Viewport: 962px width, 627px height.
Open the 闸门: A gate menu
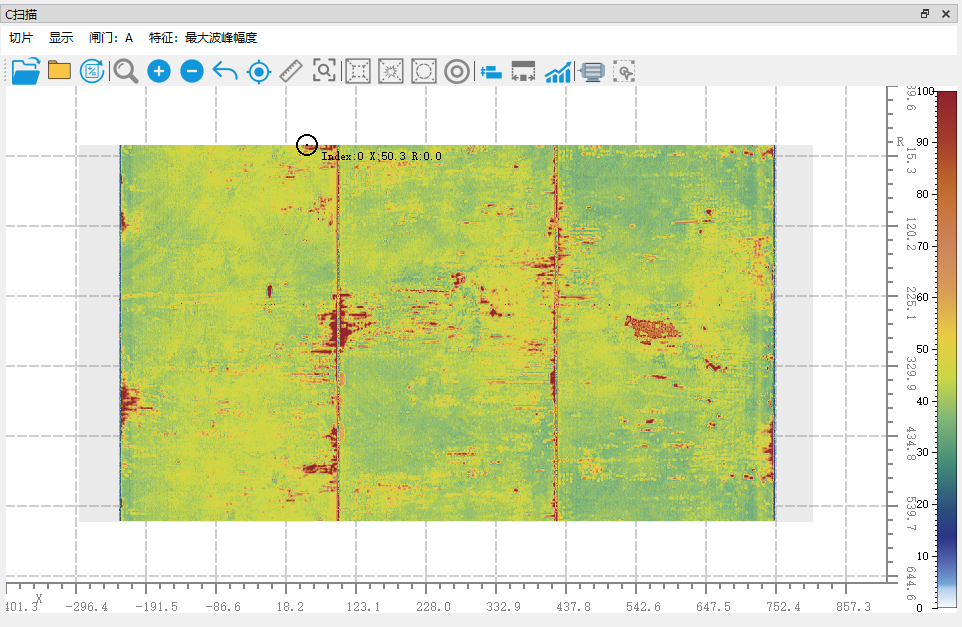tap(111, 38)
